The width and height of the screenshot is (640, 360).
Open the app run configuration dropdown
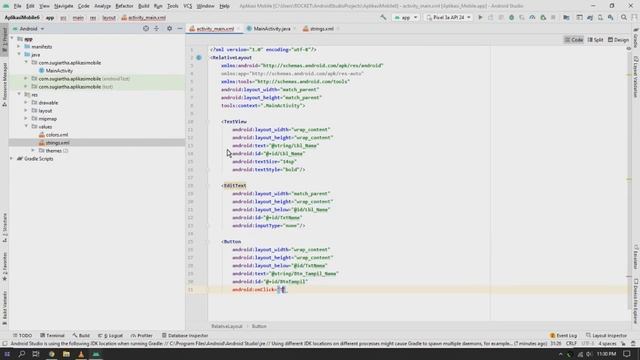[x=405, y=18]
